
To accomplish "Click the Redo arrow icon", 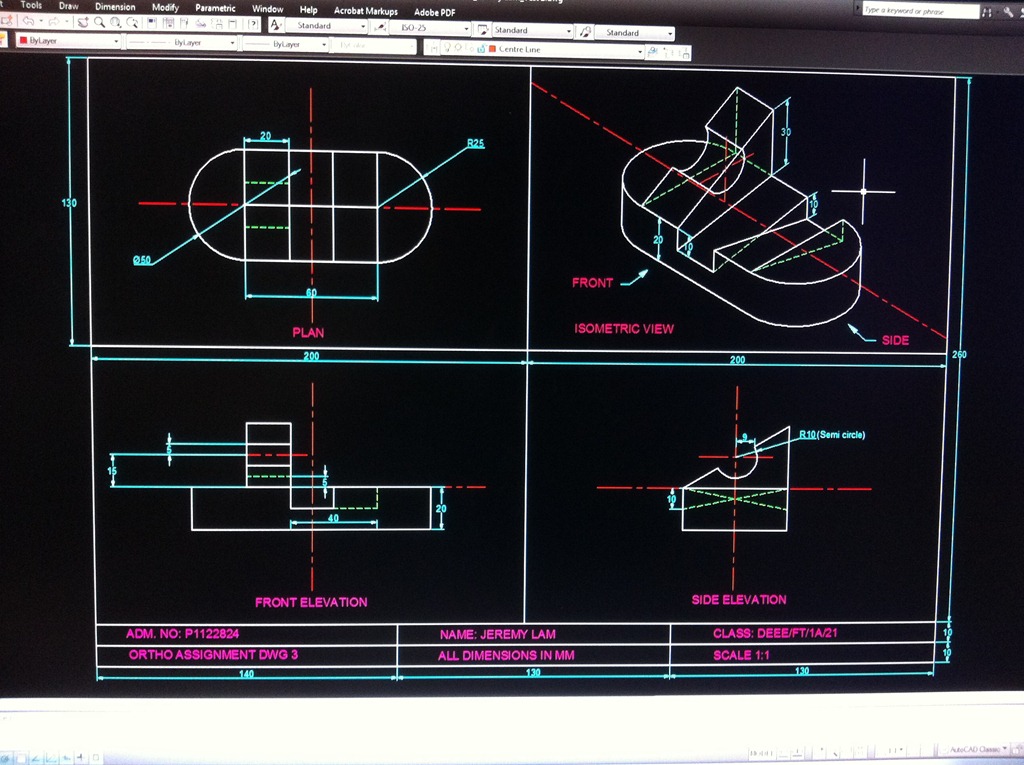I will pyautogui.click(x=54, y=23).
